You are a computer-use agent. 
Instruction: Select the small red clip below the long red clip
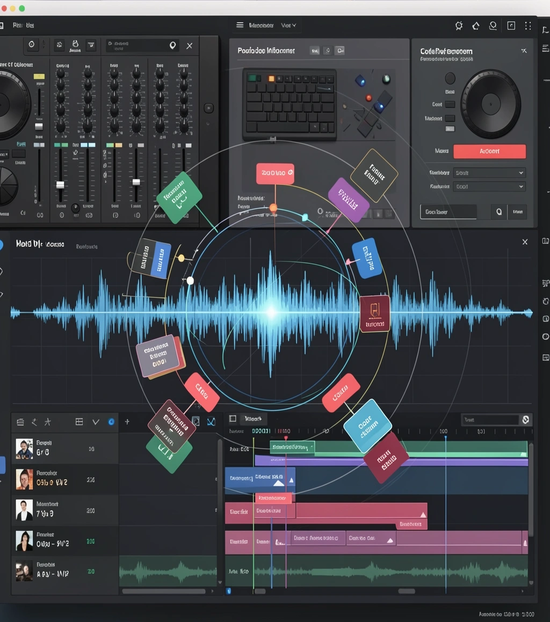pyautogui.click(x=411, y=524)
